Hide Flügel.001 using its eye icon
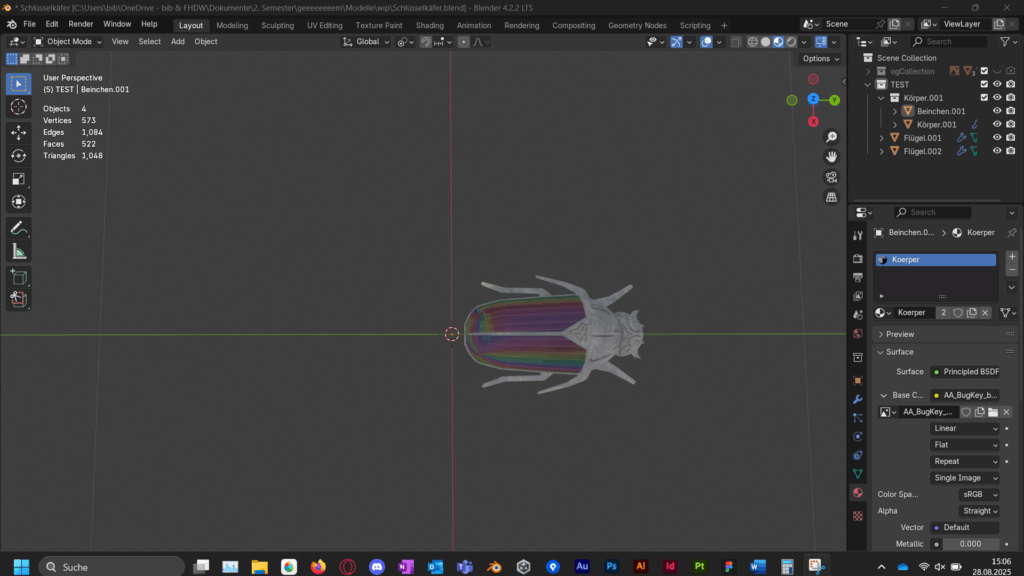 (x=996, y=138)
